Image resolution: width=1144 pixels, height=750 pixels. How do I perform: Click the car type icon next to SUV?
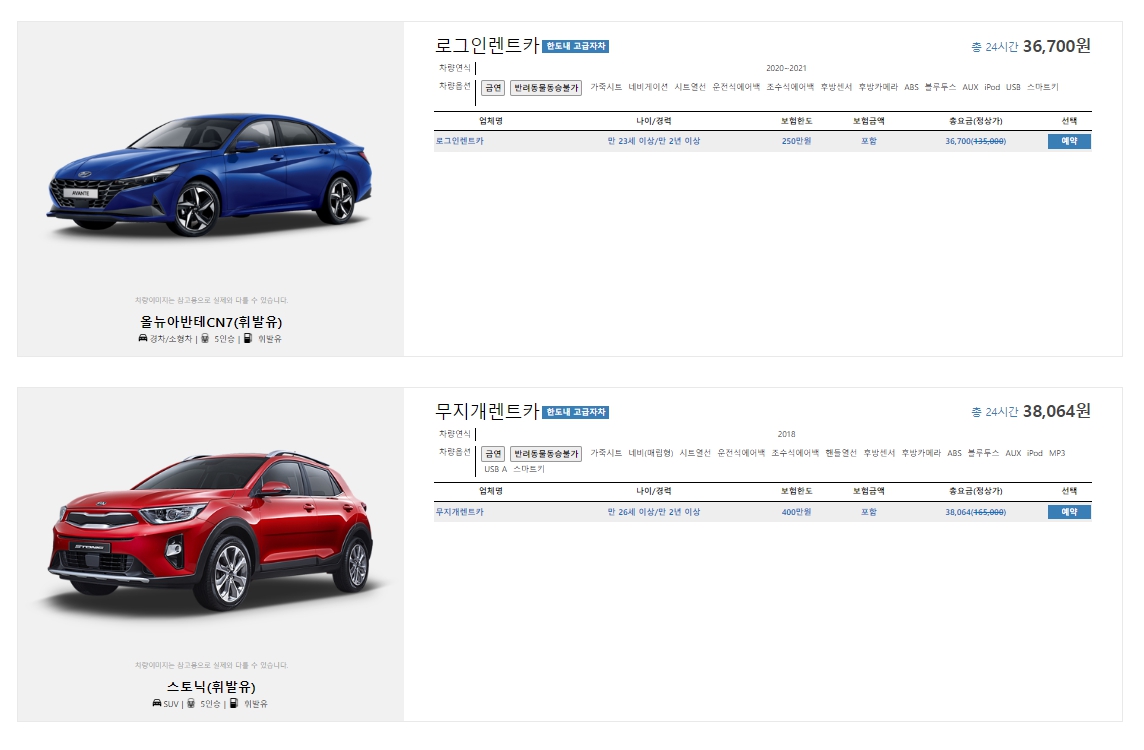(x=157, y=703)
